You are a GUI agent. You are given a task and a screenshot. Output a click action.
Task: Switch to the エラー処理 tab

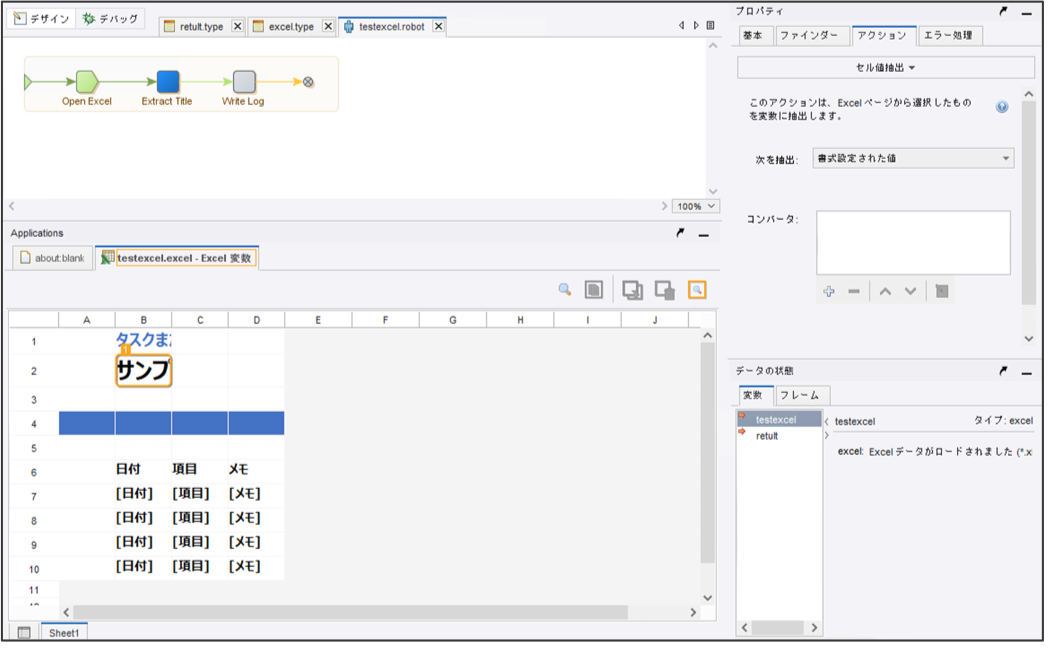pos(950,35)
